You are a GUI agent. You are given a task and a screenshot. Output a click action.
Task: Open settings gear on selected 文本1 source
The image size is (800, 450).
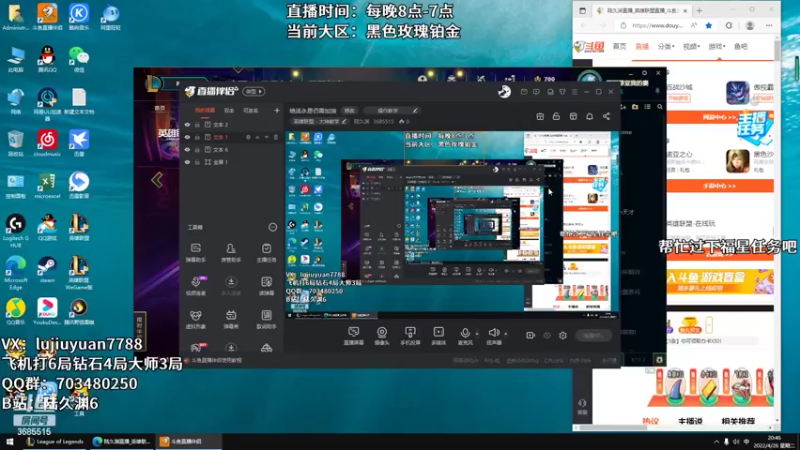(x=248, y=137)
